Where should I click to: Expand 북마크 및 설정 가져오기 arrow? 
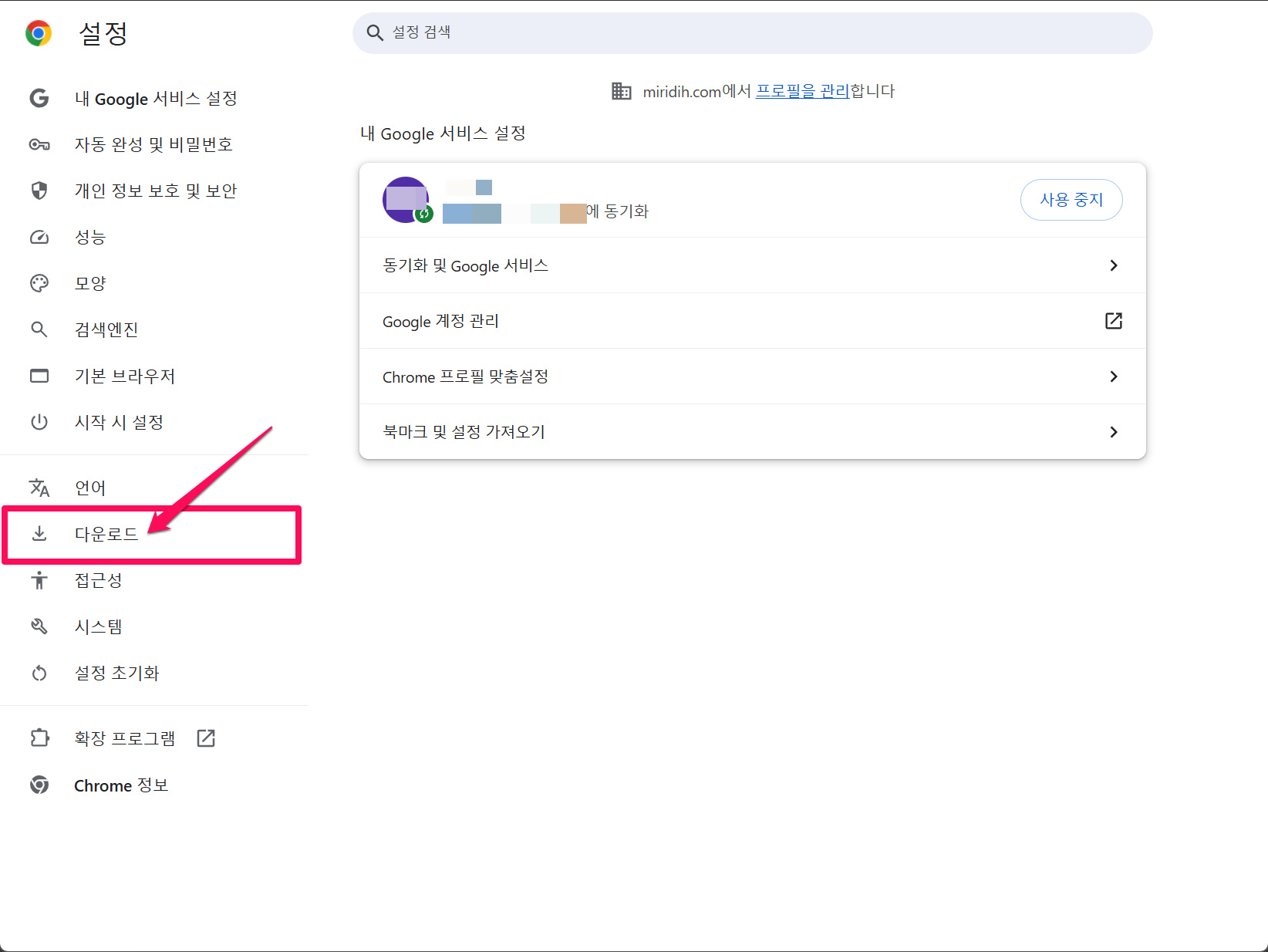point(1113,432)
